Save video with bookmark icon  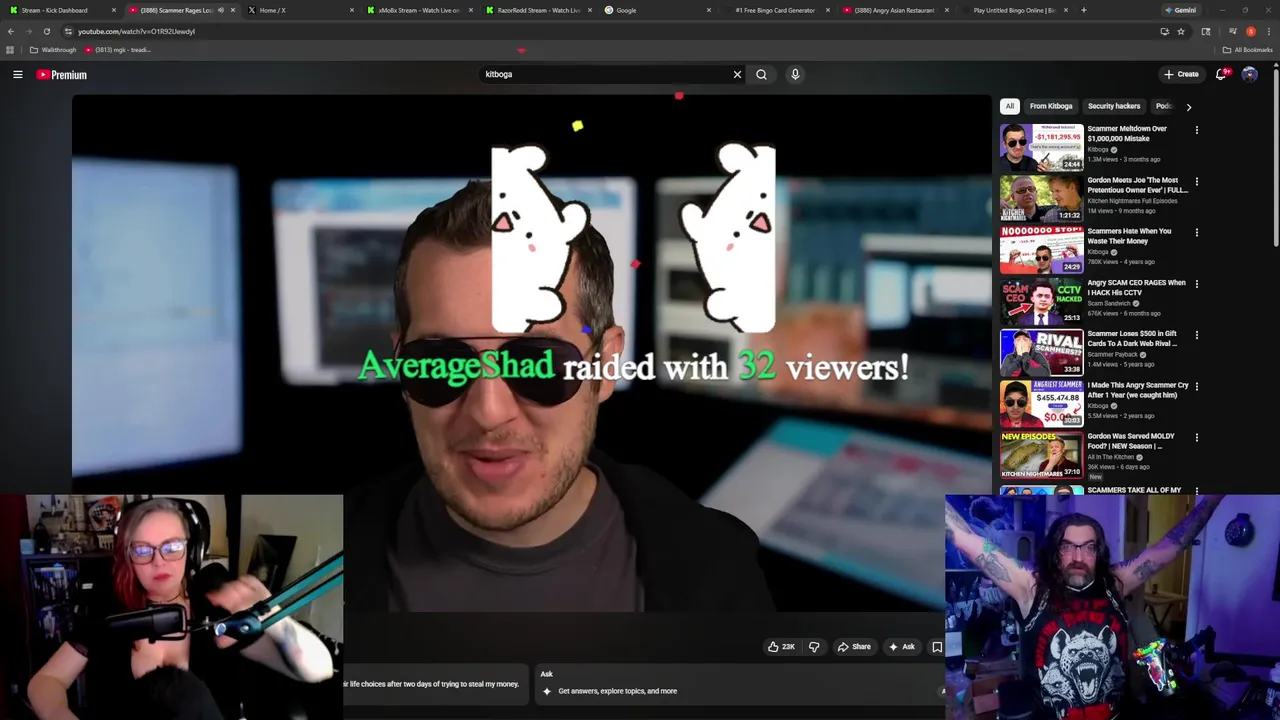pos(937,647)
